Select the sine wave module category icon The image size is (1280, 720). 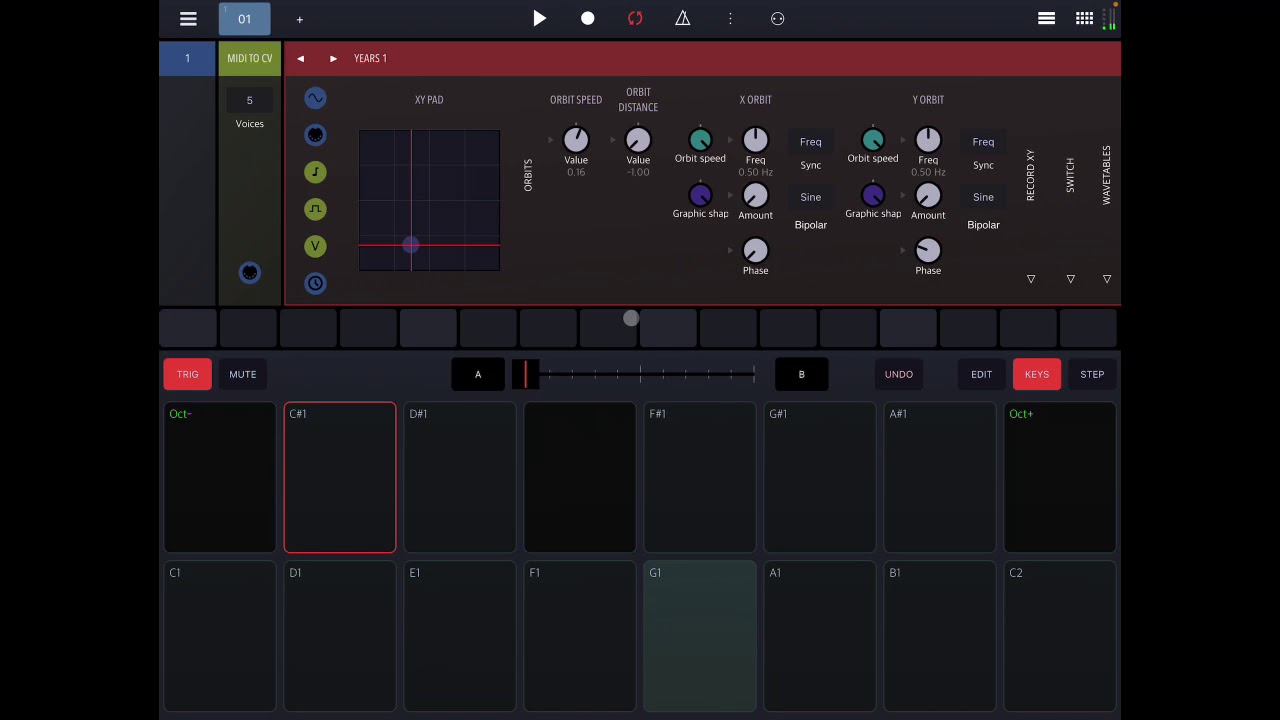tap(315, 98)
